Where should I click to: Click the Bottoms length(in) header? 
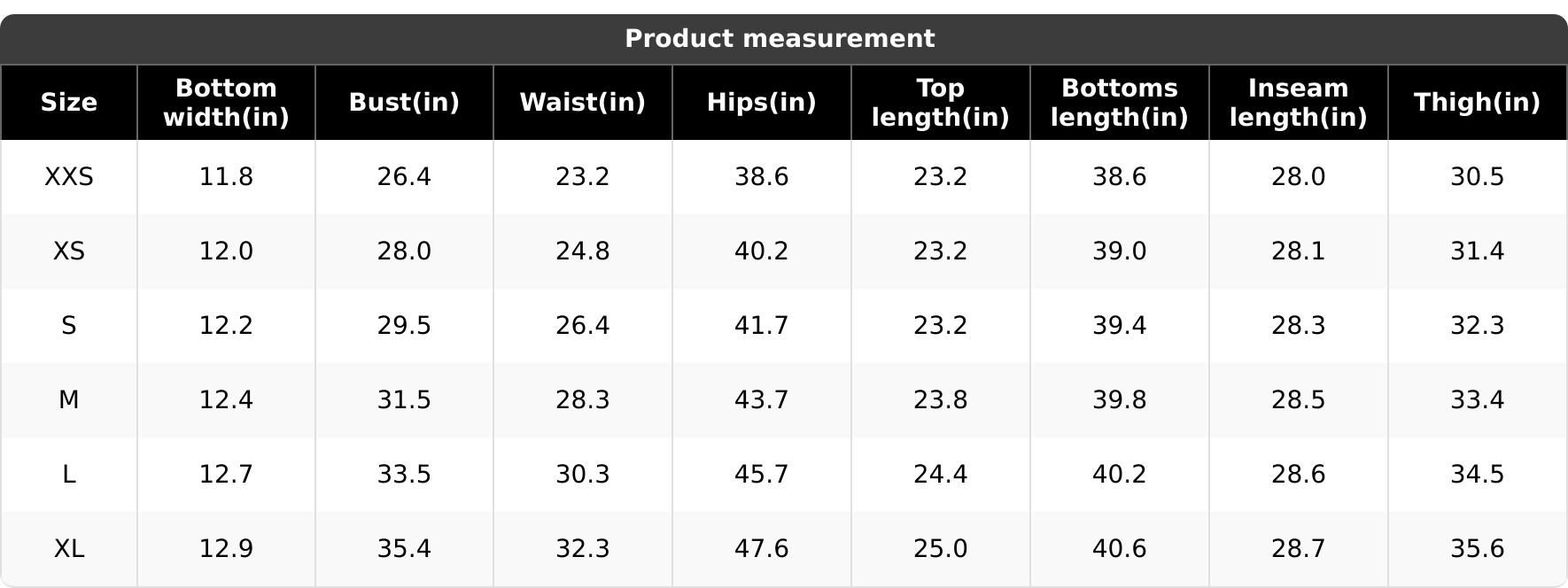(1120, 103)
